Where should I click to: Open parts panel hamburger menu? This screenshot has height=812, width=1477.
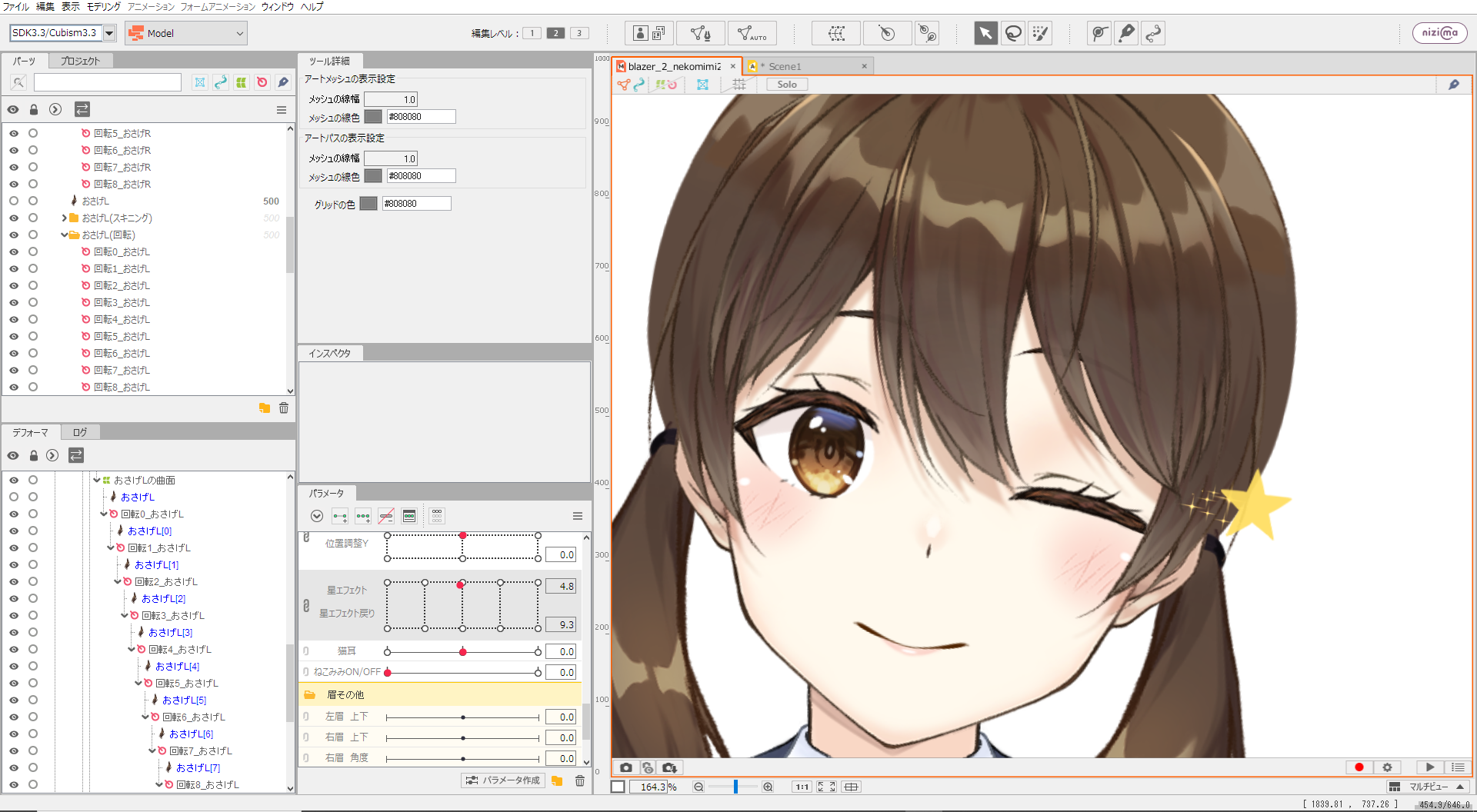click(282, 110)
